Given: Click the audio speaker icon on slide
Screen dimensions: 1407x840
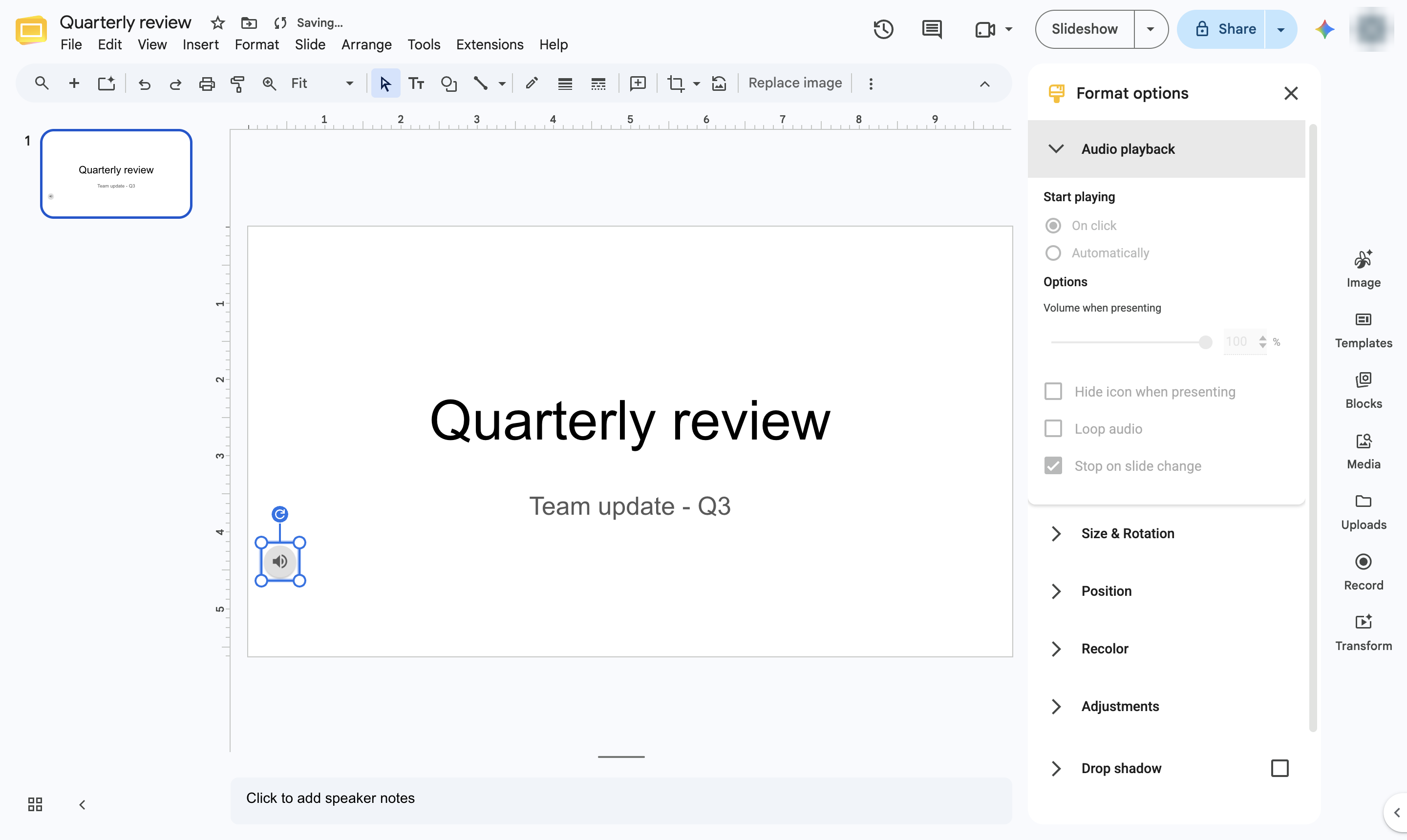Looking at the screenshot, I should (x=280, y=561).
